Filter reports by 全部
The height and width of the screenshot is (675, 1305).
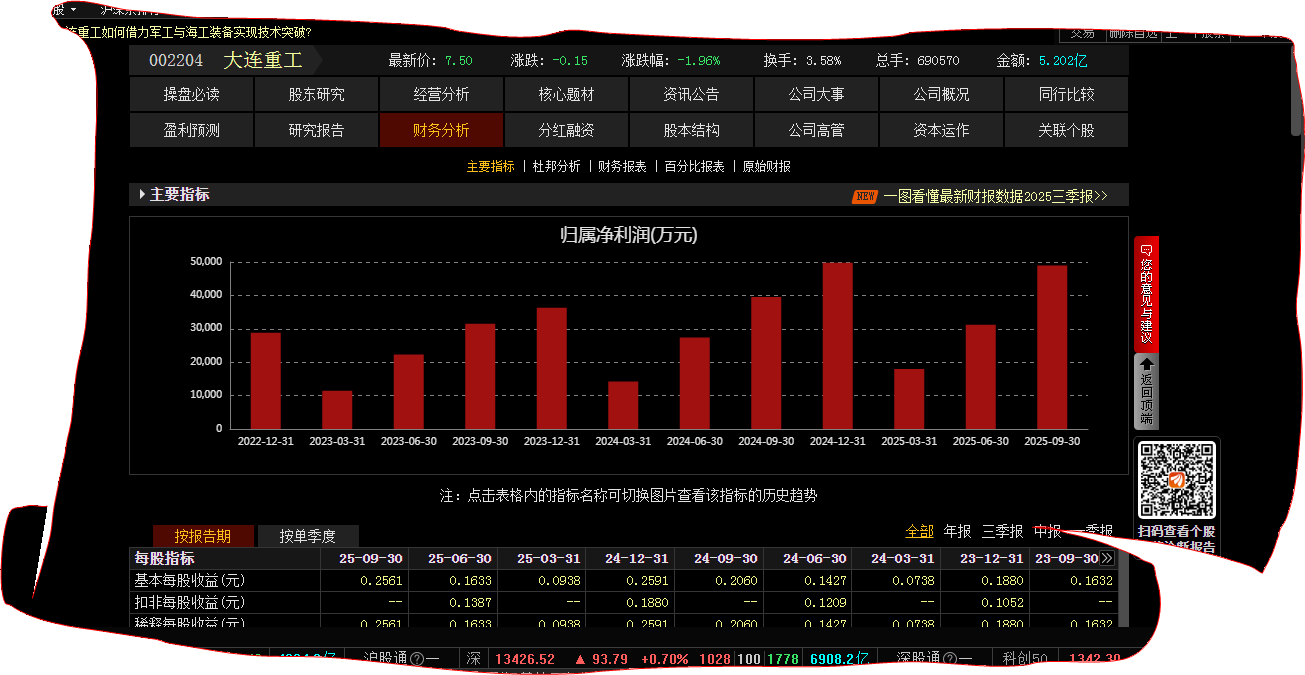pos(920,531)
